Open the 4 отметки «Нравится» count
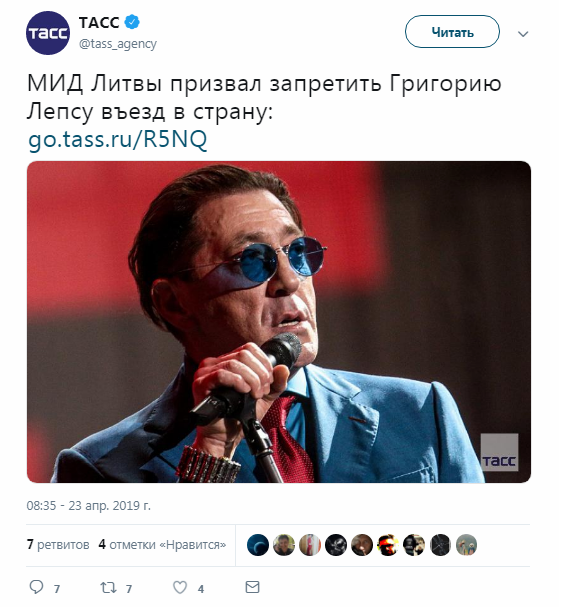563x607 pixels. point(162,545)
